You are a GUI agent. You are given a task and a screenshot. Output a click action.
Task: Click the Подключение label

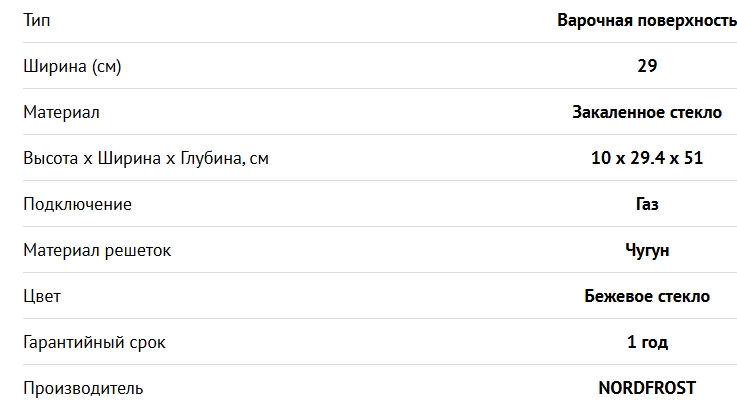[x=77, y=204]
